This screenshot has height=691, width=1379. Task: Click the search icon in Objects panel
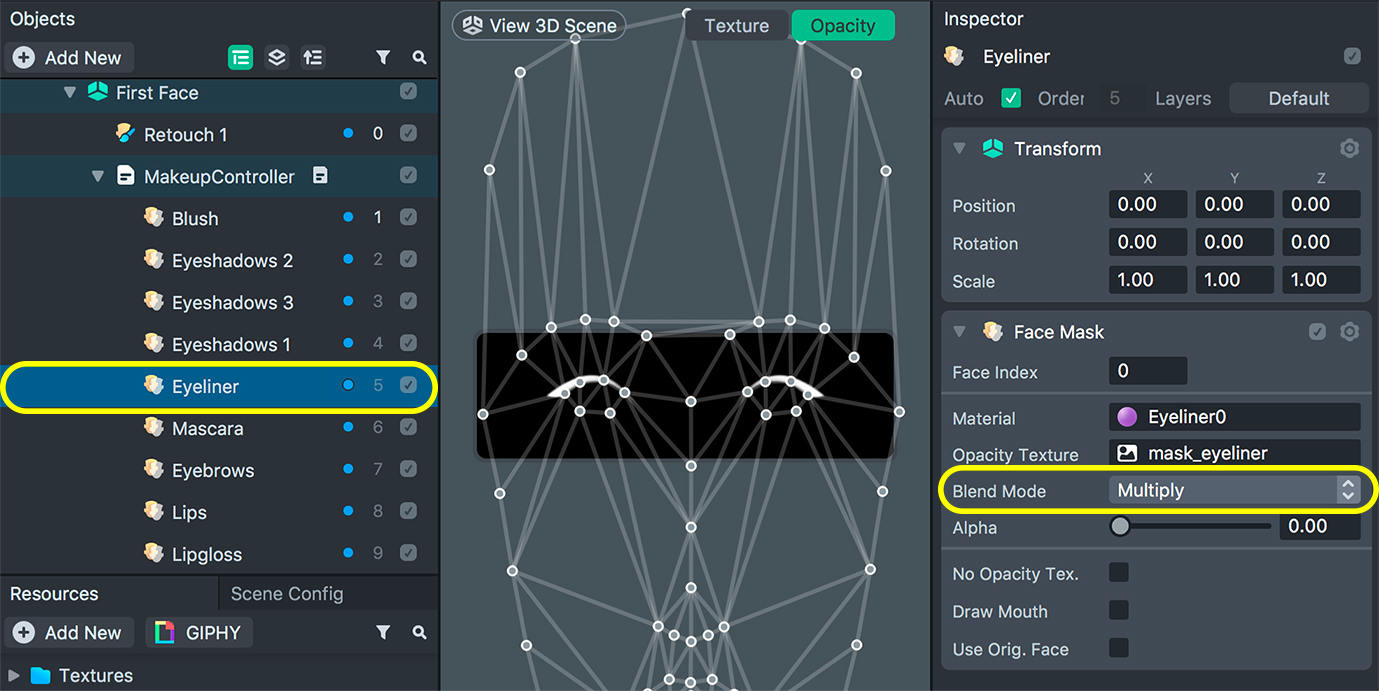(x=419, y=58)
